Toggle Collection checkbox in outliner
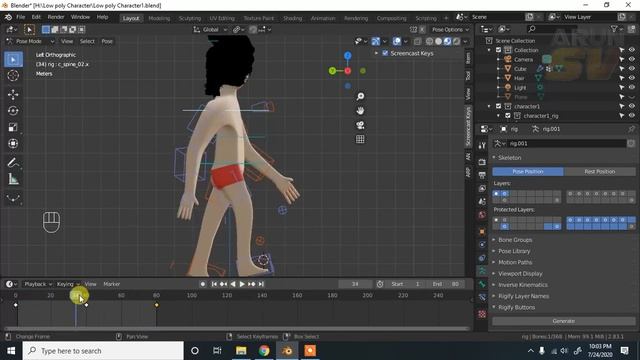This screenshot has width=640, height=360. 498,50
